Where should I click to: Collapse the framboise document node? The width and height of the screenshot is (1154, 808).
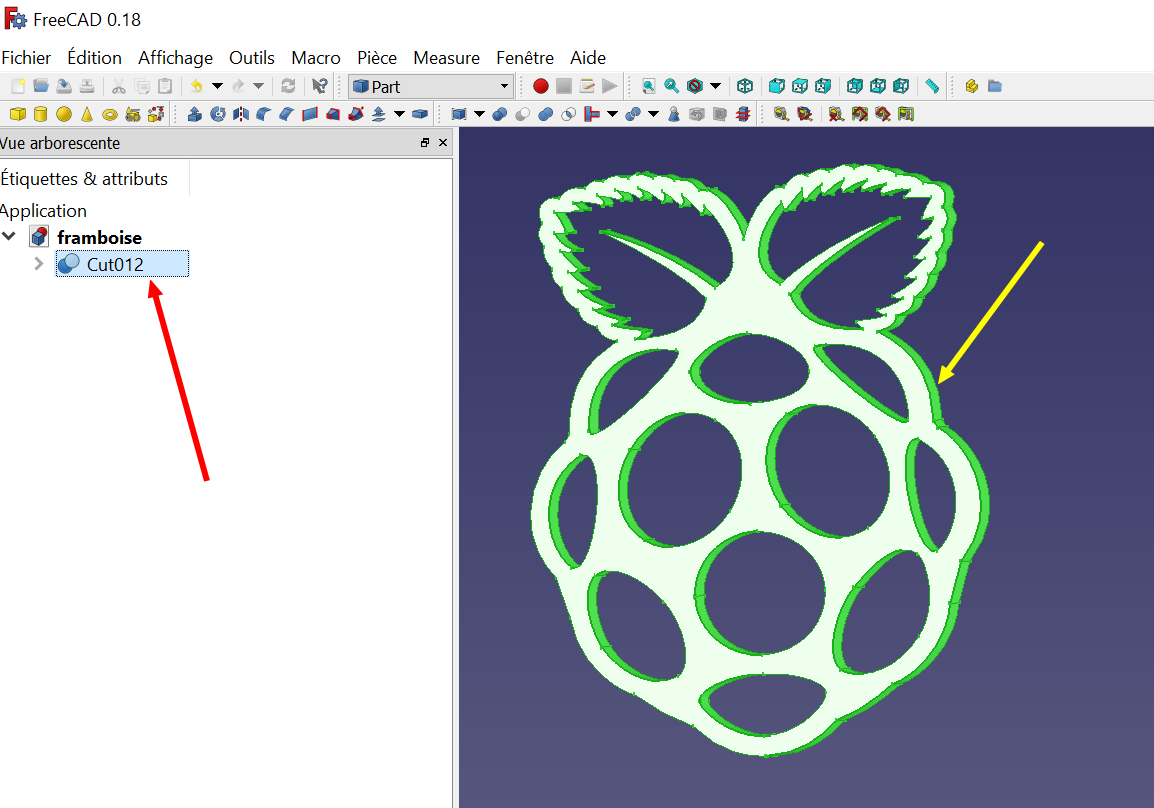9,236
